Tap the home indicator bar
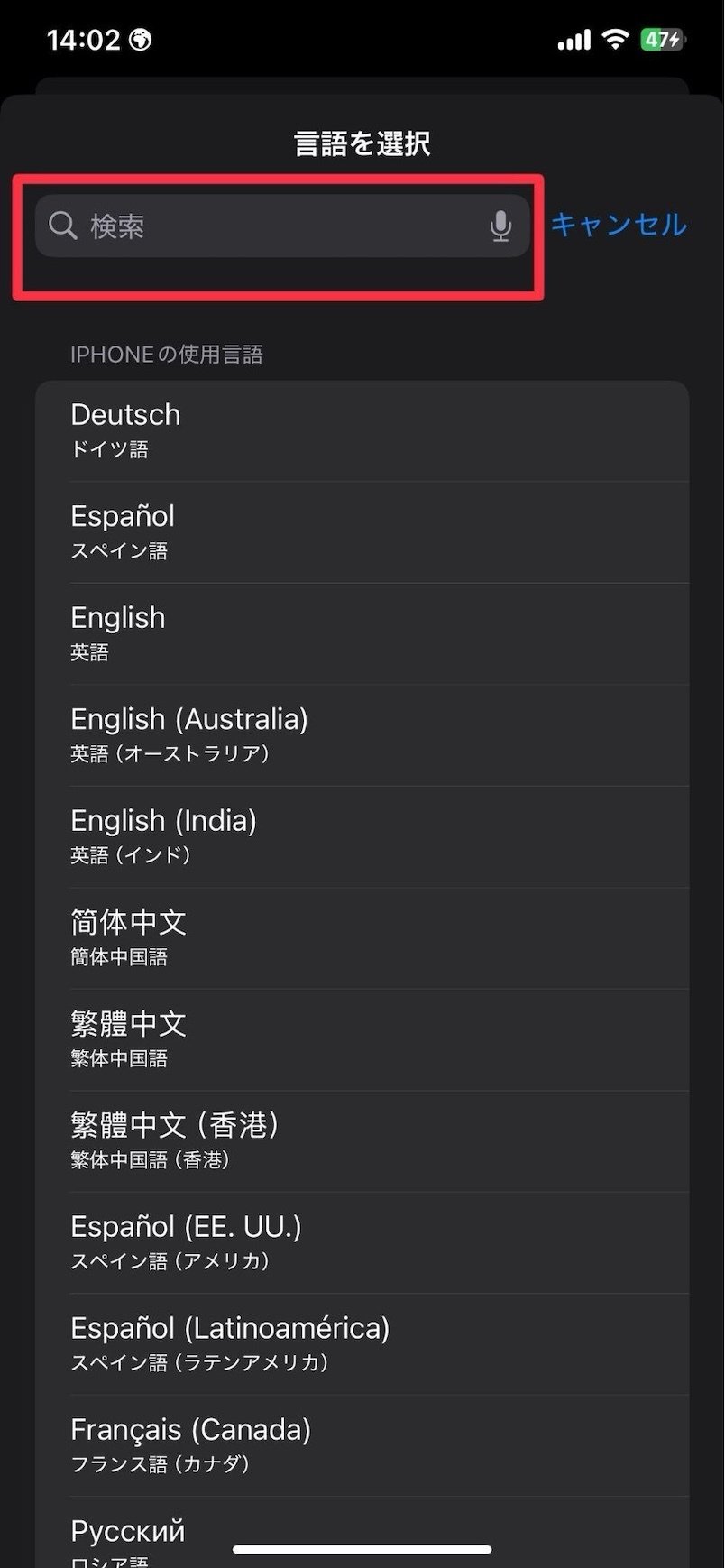Image resolution: width=725 pixels, height=1568 pixels. [x=362, y=1549]
